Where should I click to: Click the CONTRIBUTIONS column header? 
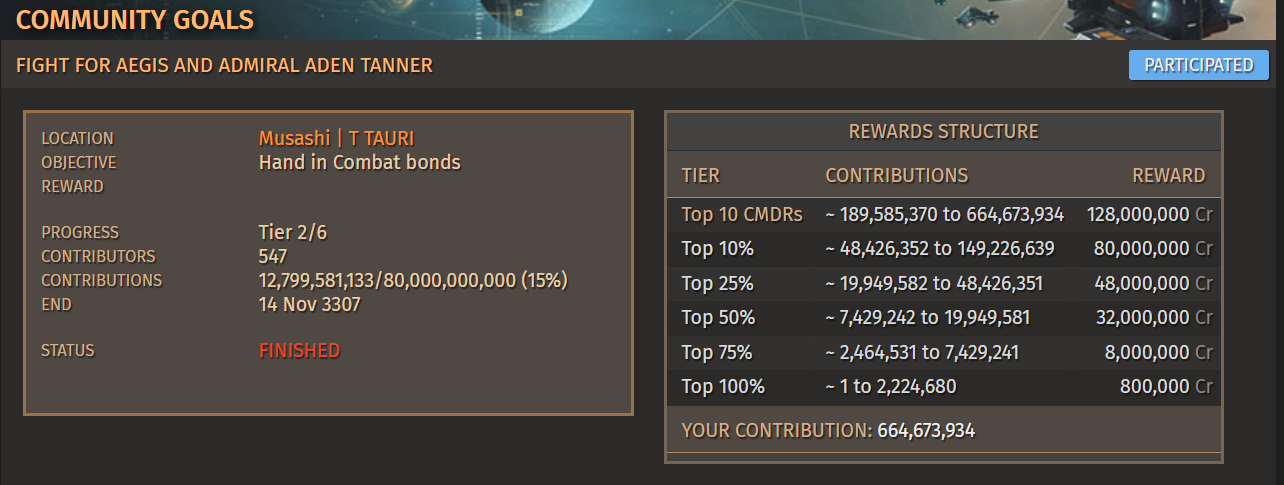tap(897, 176)
